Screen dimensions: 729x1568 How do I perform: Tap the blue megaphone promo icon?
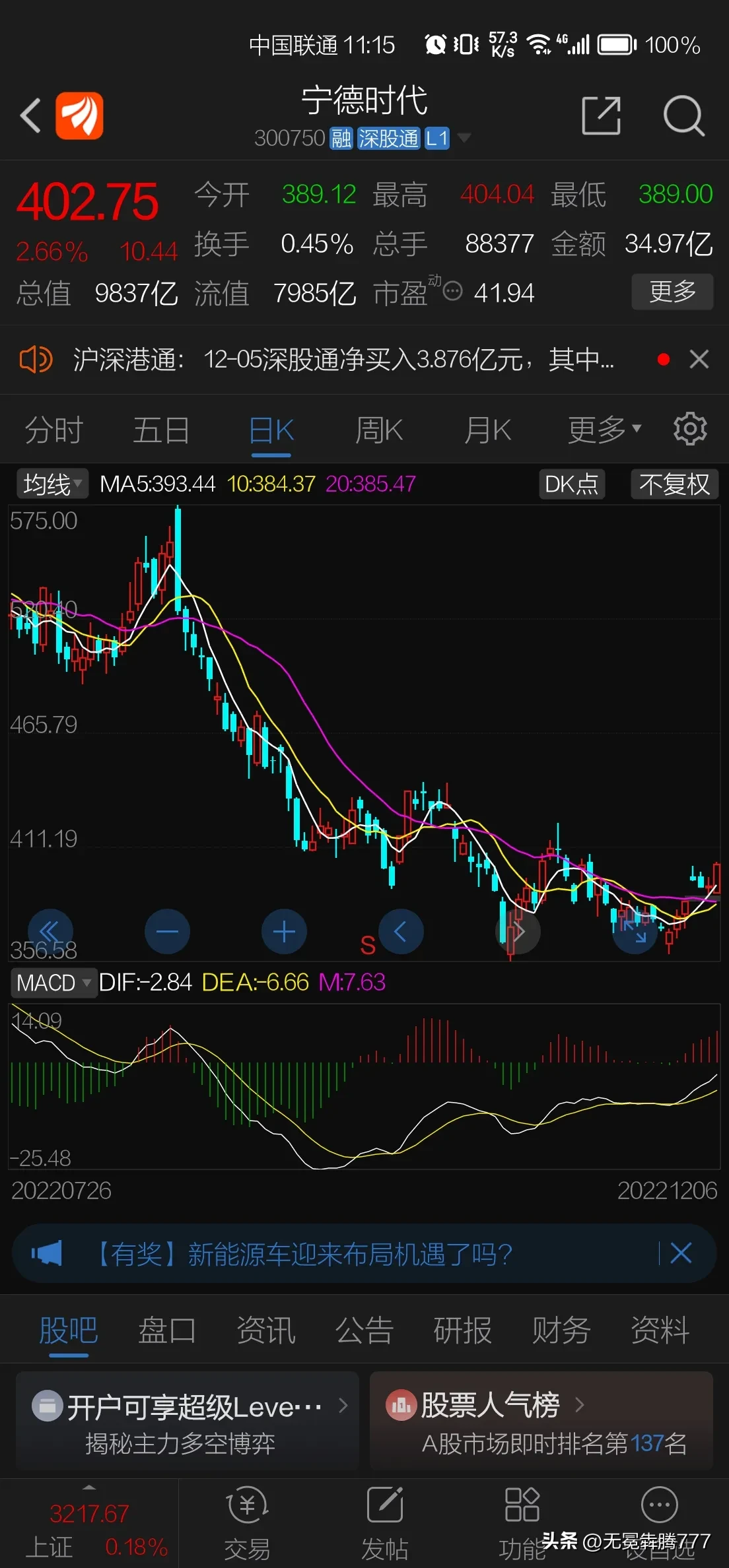point(46,1253)
